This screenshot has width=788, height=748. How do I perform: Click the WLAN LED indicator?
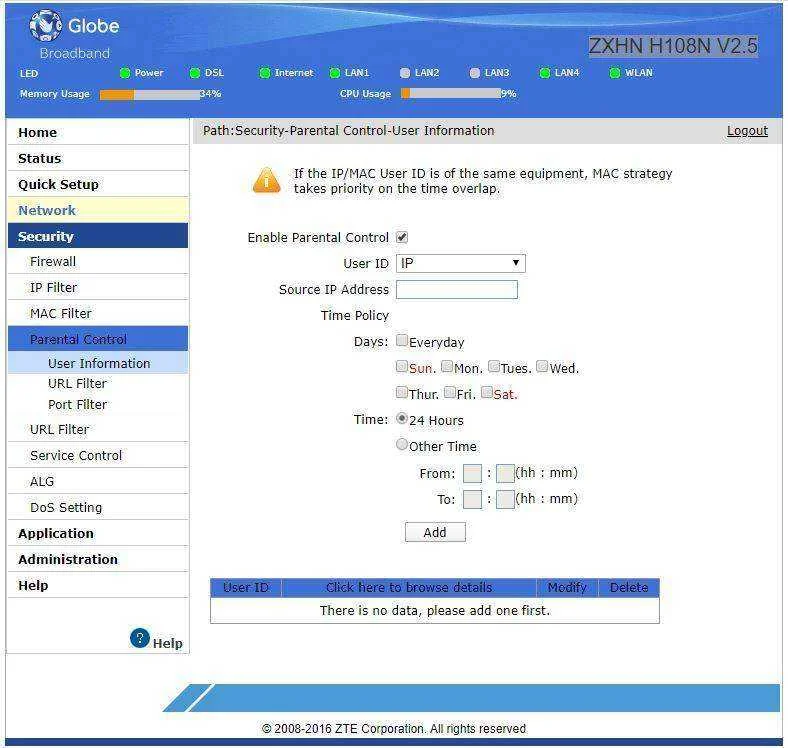(x=614, y=73)
